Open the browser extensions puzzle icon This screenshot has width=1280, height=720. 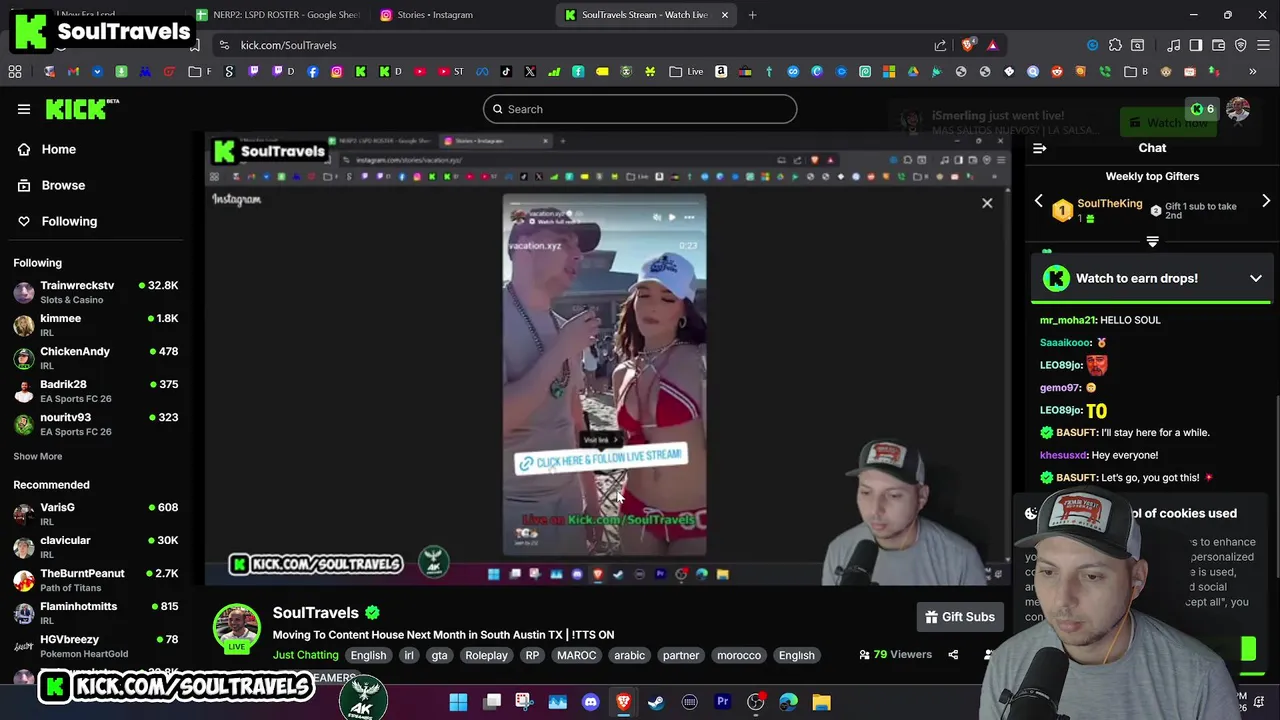1115,45
